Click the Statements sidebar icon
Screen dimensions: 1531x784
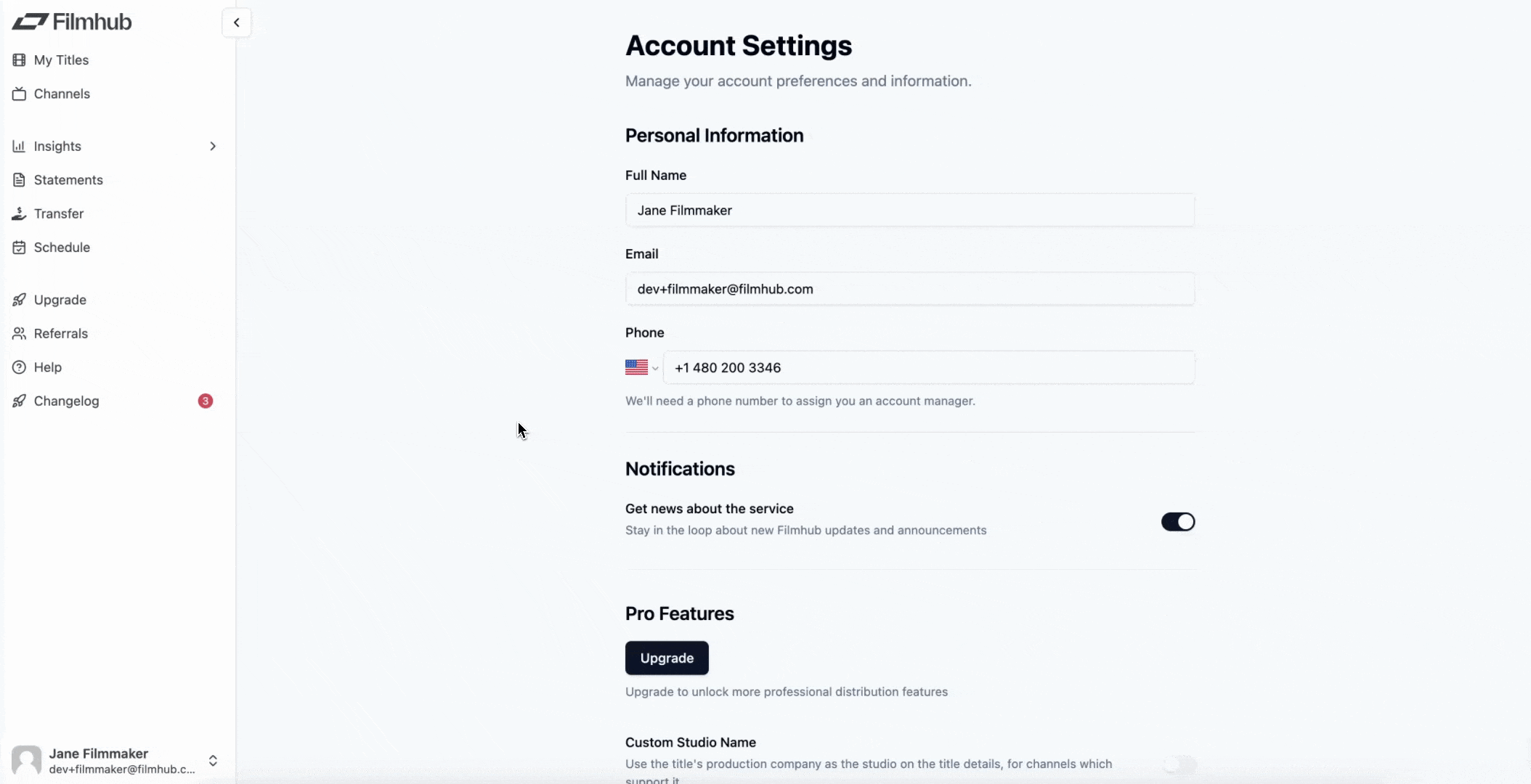[18, 179]
